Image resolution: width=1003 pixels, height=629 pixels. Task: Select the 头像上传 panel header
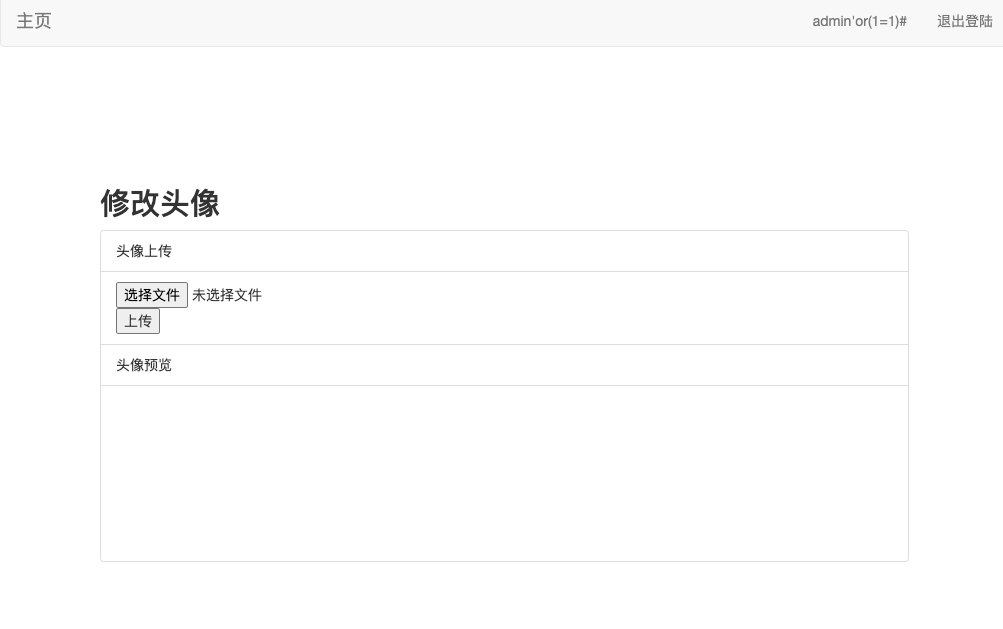[x=144, y=251]
